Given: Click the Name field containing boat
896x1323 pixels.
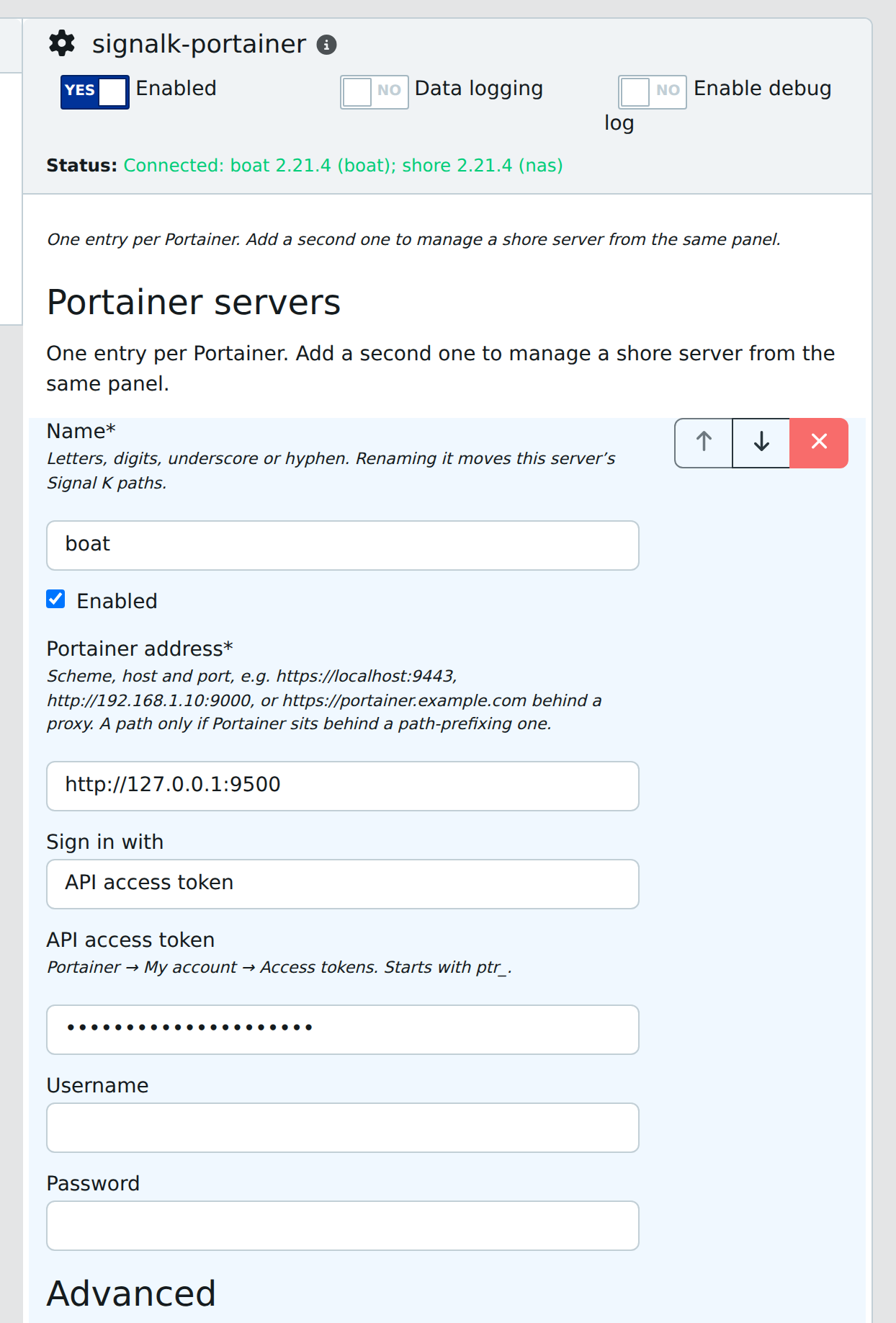Looking at the screenshot, I should [x=343, y=545].
